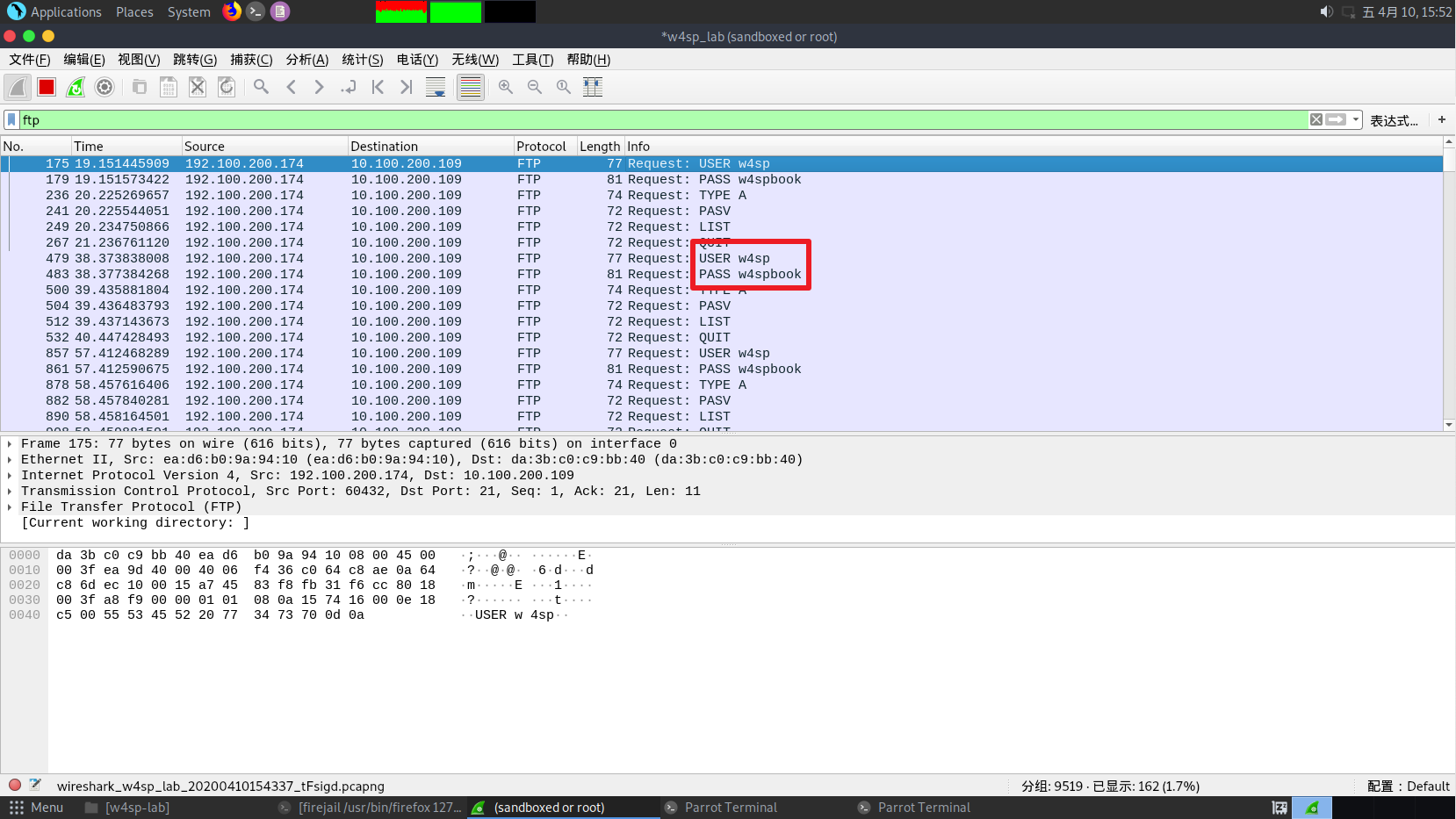Open capture options gear icon

pyautogui.click(x=105, y=87)
